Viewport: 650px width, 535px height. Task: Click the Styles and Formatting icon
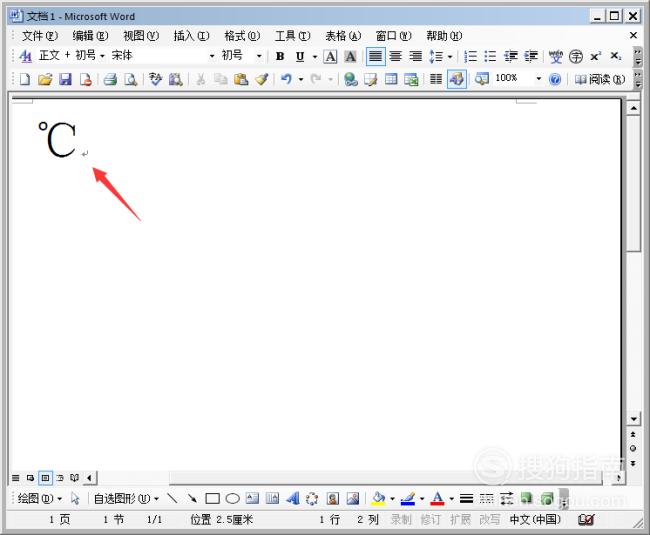click(x=25, y=56)
